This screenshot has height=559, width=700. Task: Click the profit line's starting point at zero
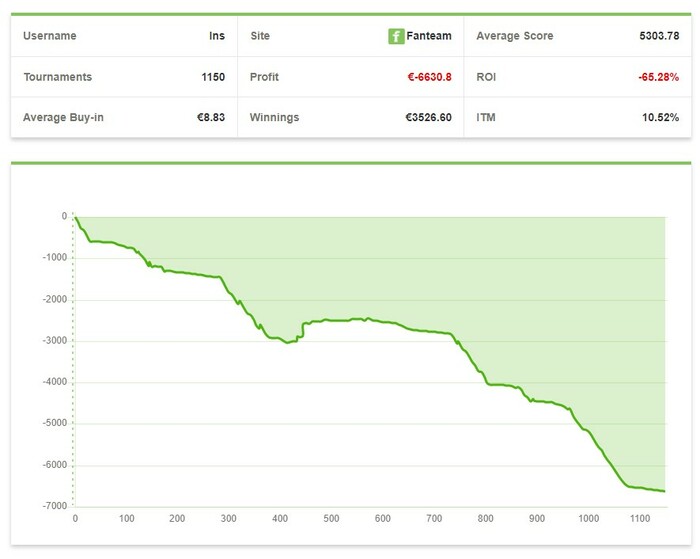[75, 217]
